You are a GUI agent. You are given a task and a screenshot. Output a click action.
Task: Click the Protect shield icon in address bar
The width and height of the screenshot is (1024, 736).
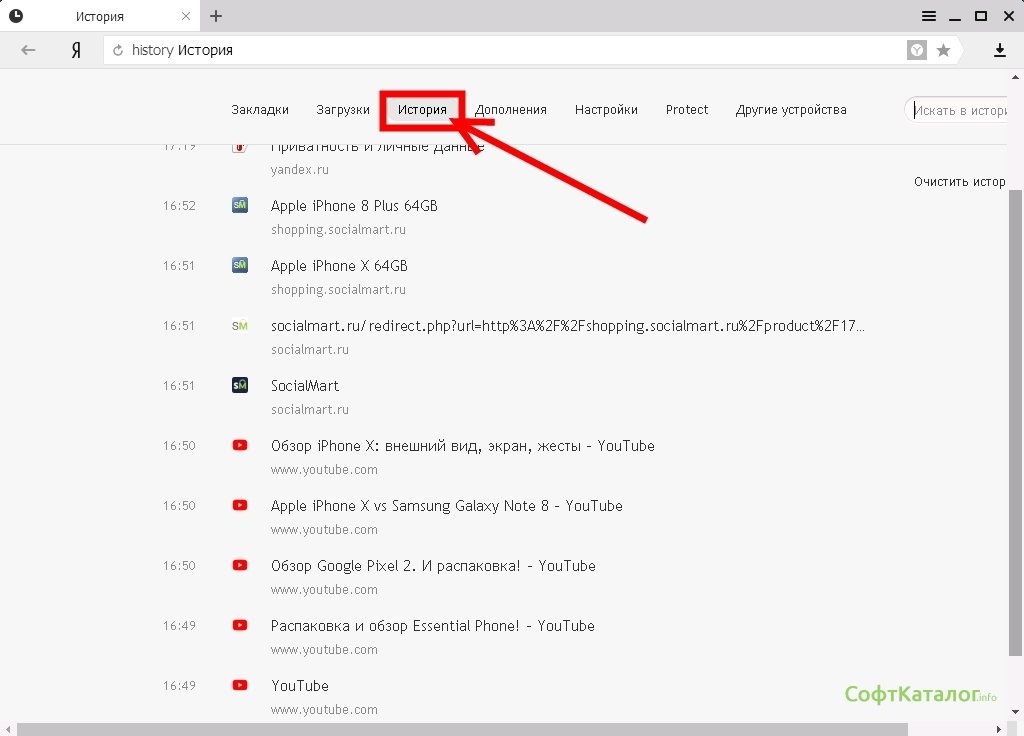pyautogui.click(x=917, y=50)
